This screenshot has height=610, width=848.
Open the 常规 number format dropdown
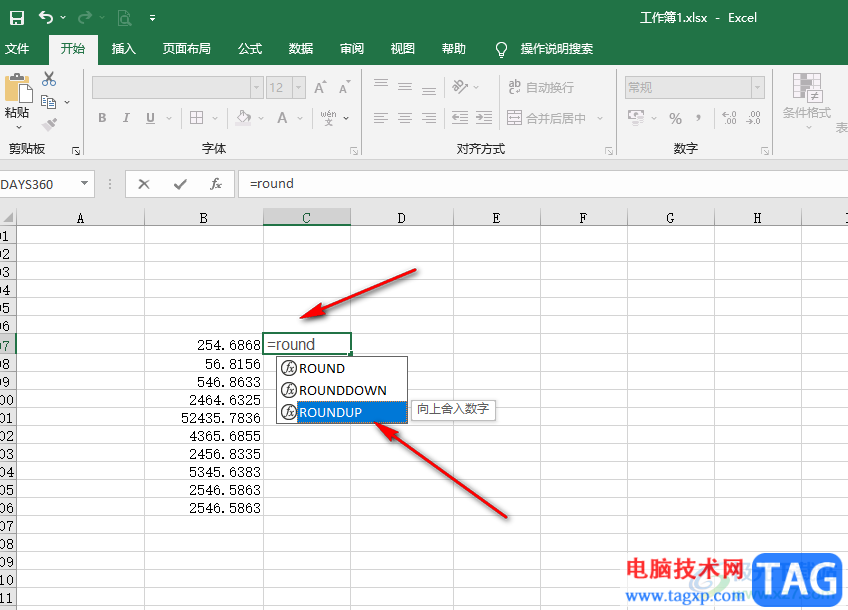pyautogui.click(x=758, y=88)
